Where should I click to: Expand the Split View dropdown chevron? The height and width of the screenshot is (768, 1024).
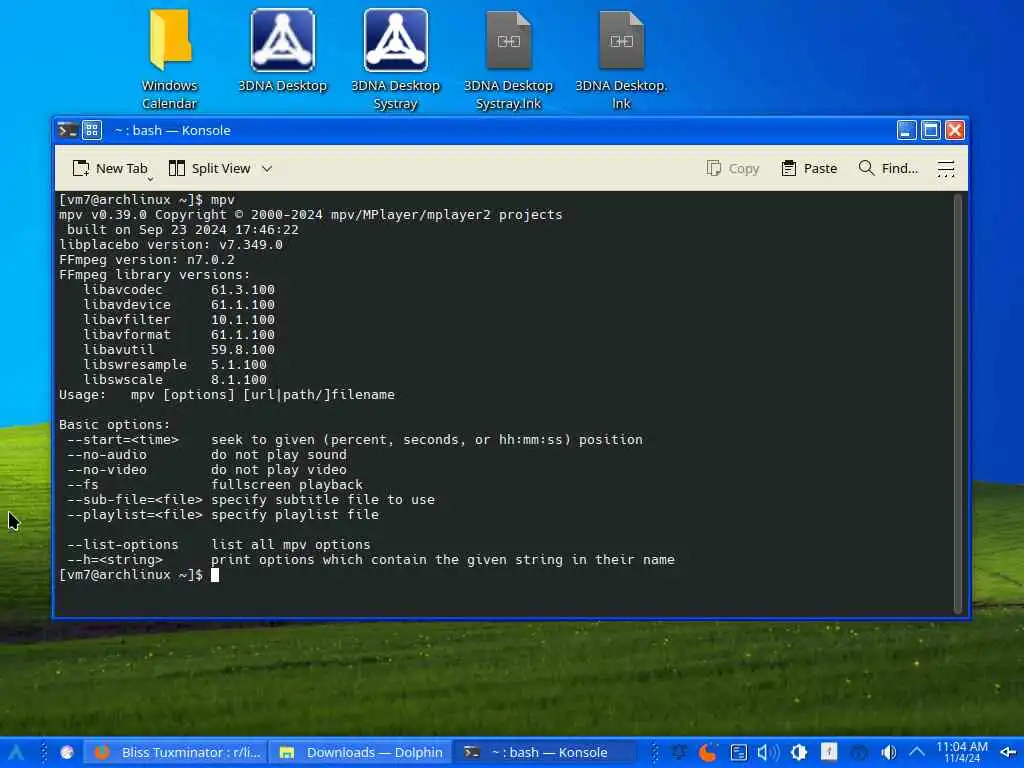pyautogui.click(x=266, y=168)
